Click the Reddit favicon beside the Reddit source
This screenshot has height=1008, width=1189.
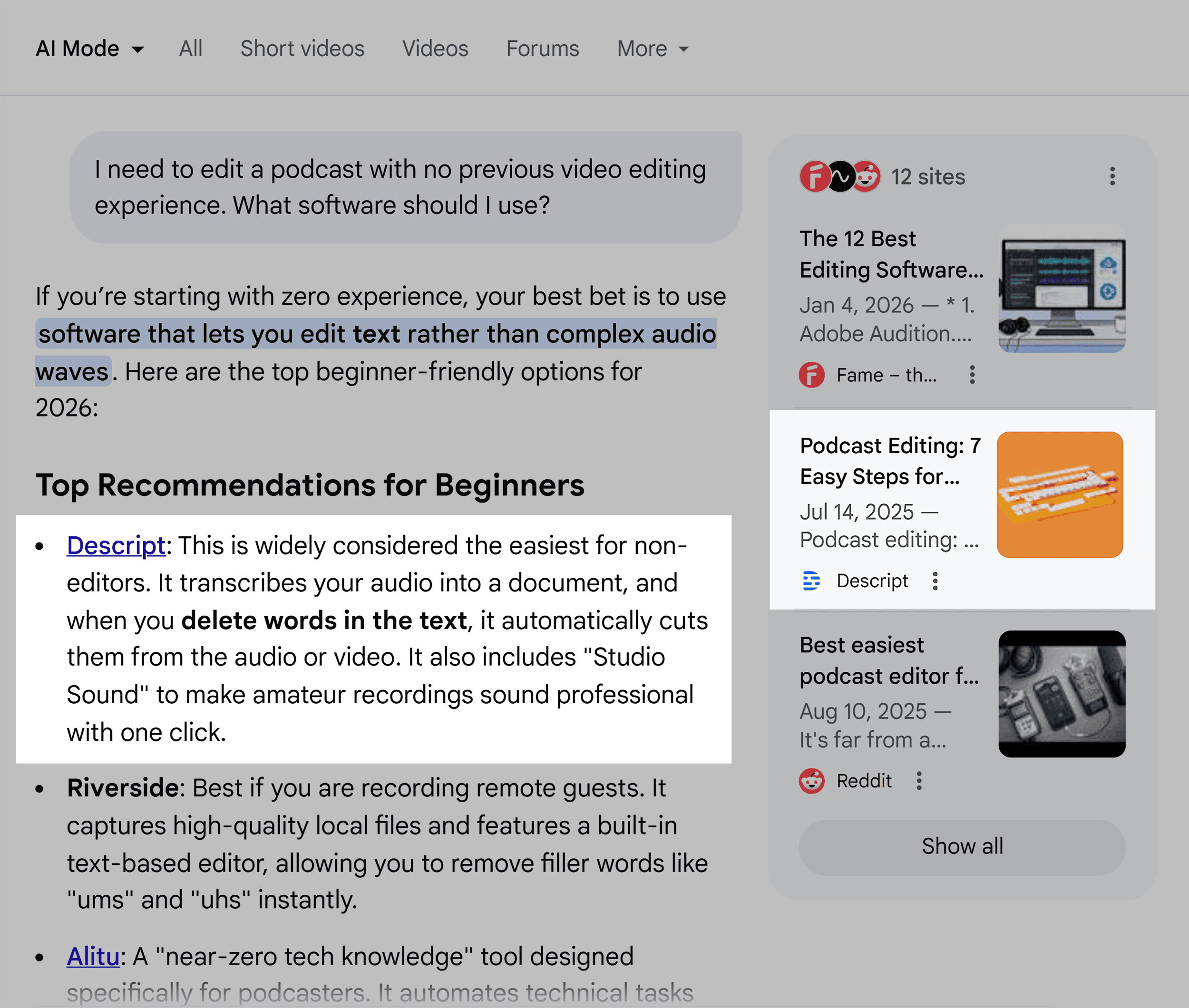click(811, 781)
